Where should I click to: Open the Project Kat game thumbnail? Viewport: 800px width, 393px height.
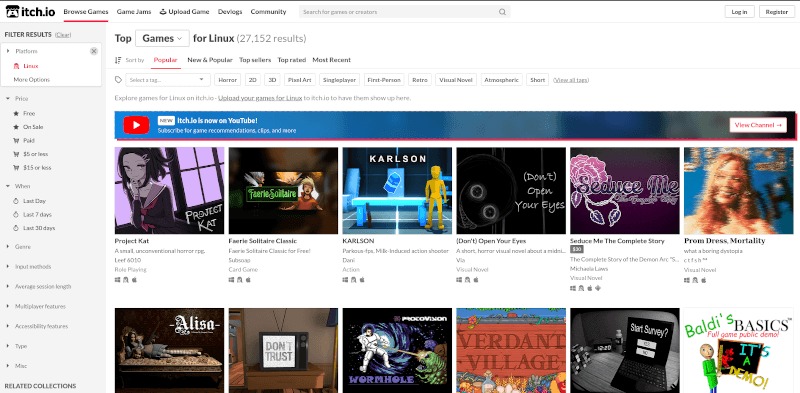point(169,190)
